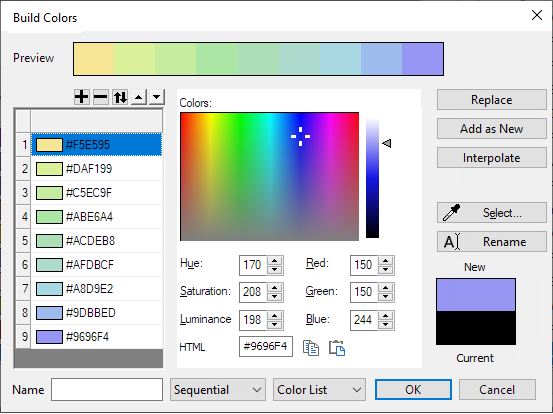Screen dimensions: 553x414
Task: Click the vertical luminance gradient bar
Action: pos(372,178)
